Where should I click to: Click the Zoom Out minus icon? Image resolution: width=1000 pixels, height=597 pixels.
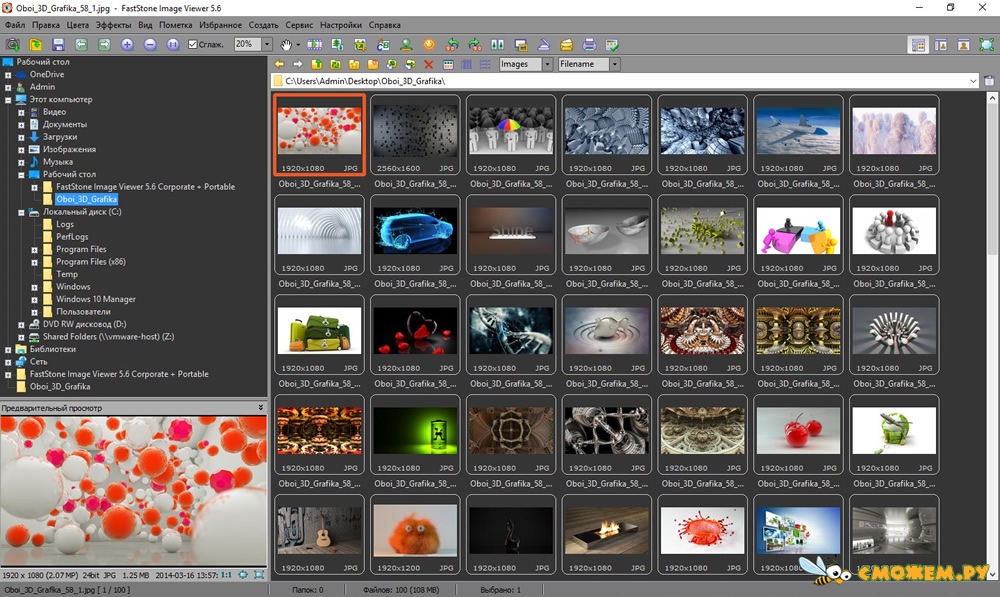pos(150,45)
